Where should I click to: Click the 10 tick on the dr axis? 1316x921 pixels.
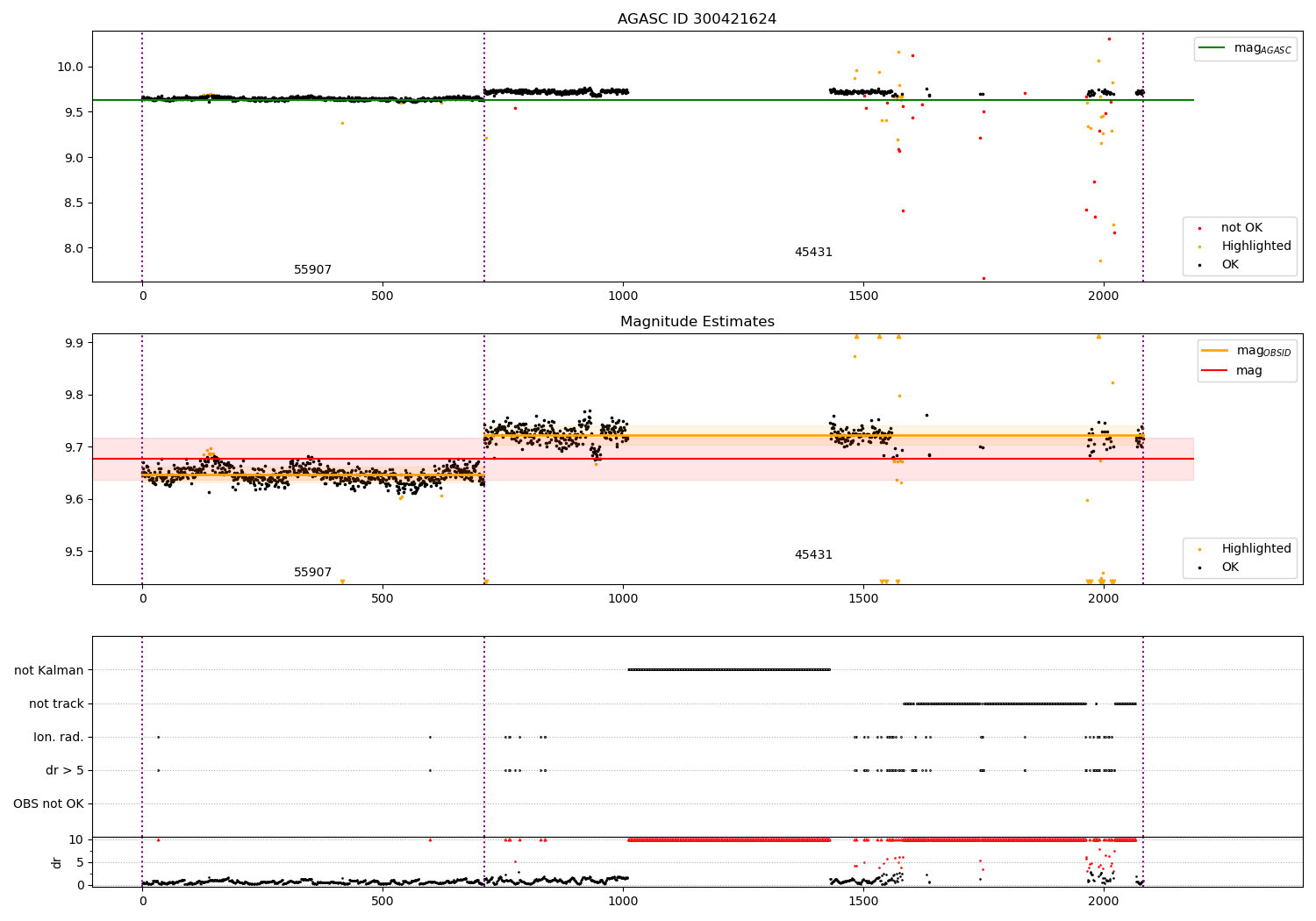click(76, 839)
